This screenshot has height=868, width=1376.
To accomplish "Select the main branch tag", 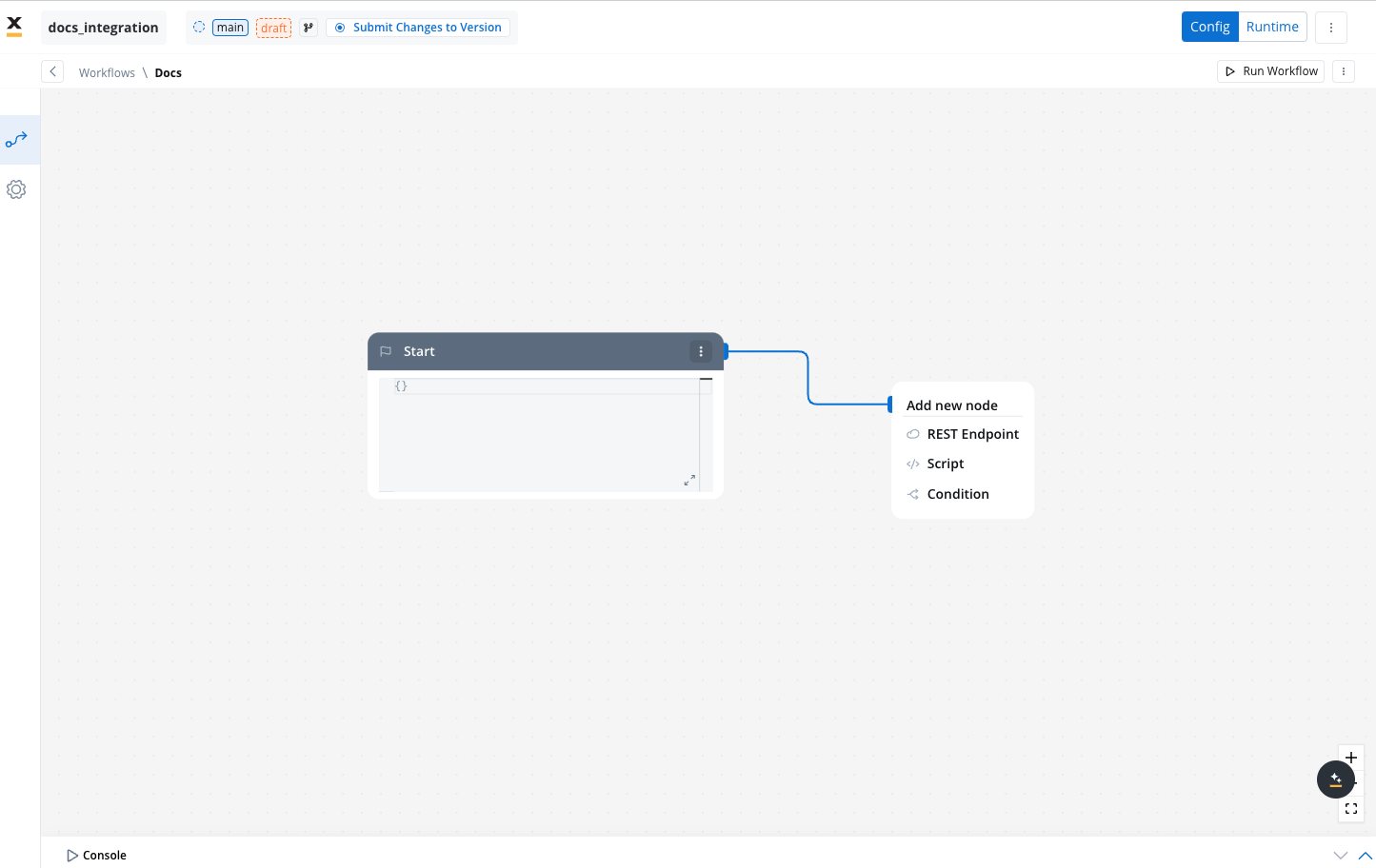I will [x=230, y=28].
